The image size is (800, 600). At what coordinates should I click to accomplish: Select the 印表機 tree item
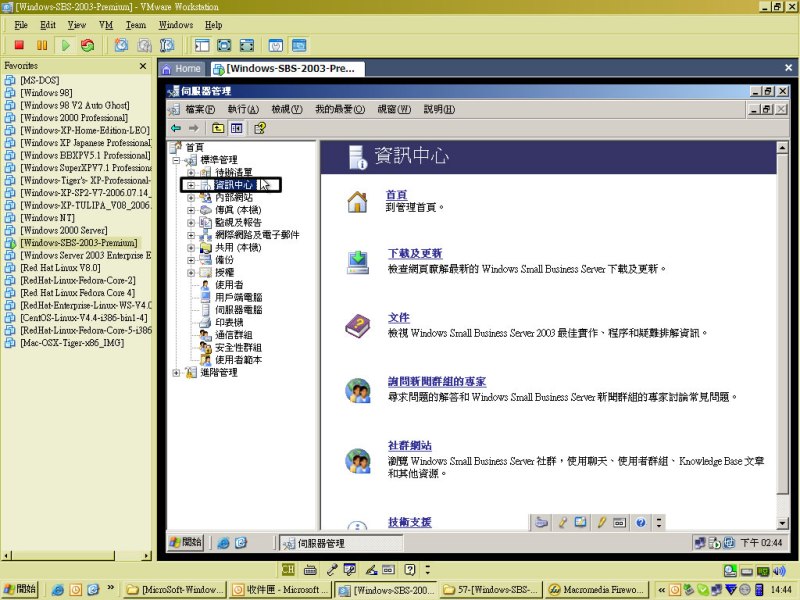[x=229, y=323]
